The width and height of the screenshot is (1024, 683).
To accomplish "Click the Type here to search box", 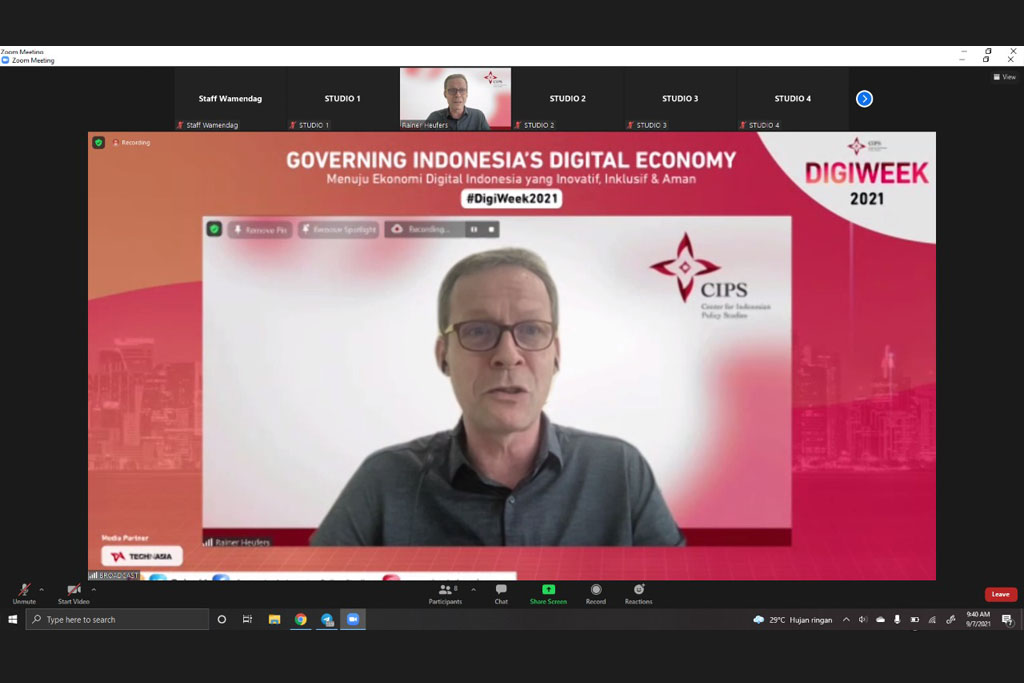I will click(x=118, y=619).
